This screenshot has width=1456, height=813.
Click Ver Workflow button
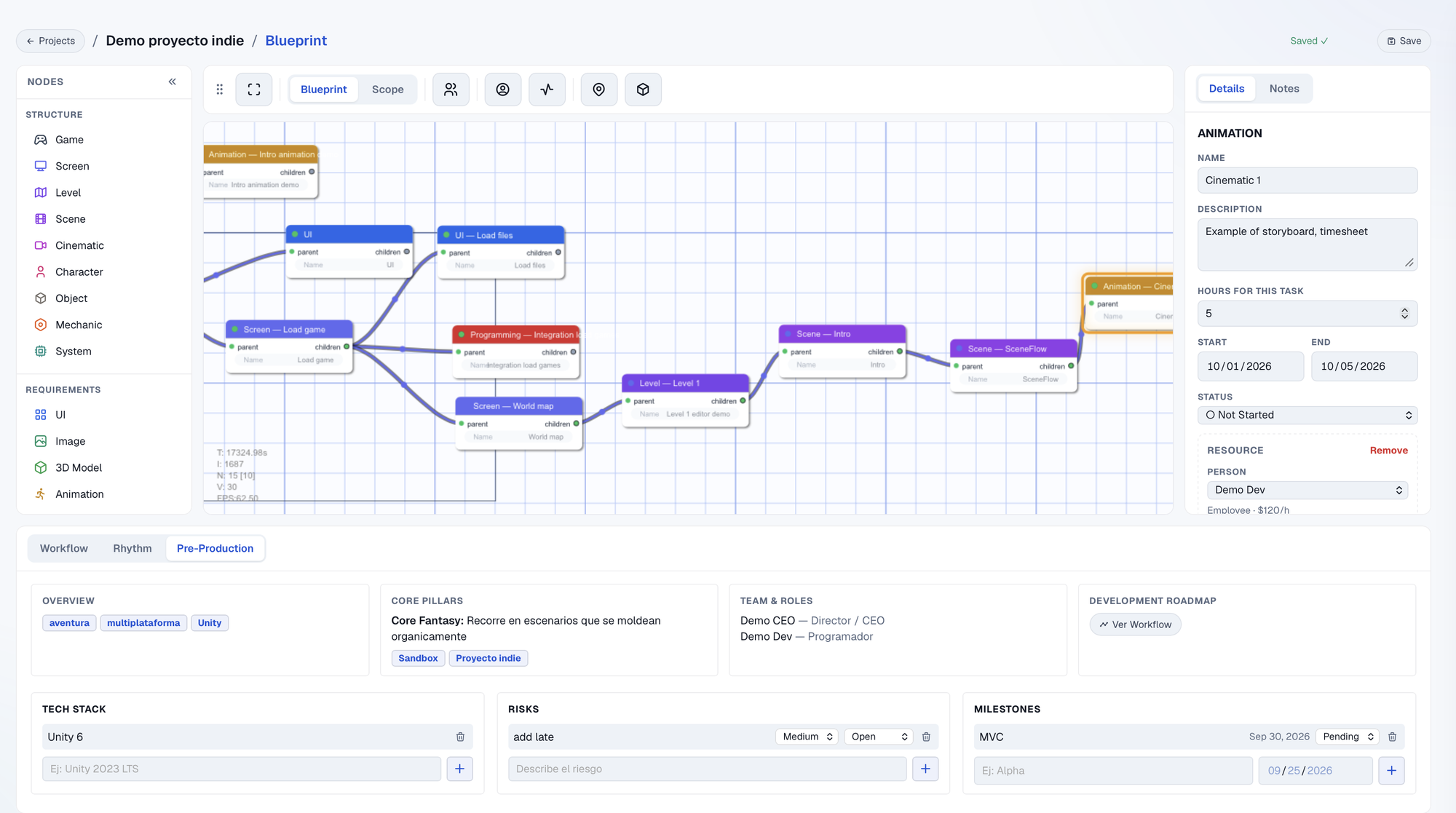[x=1135, y=624]
